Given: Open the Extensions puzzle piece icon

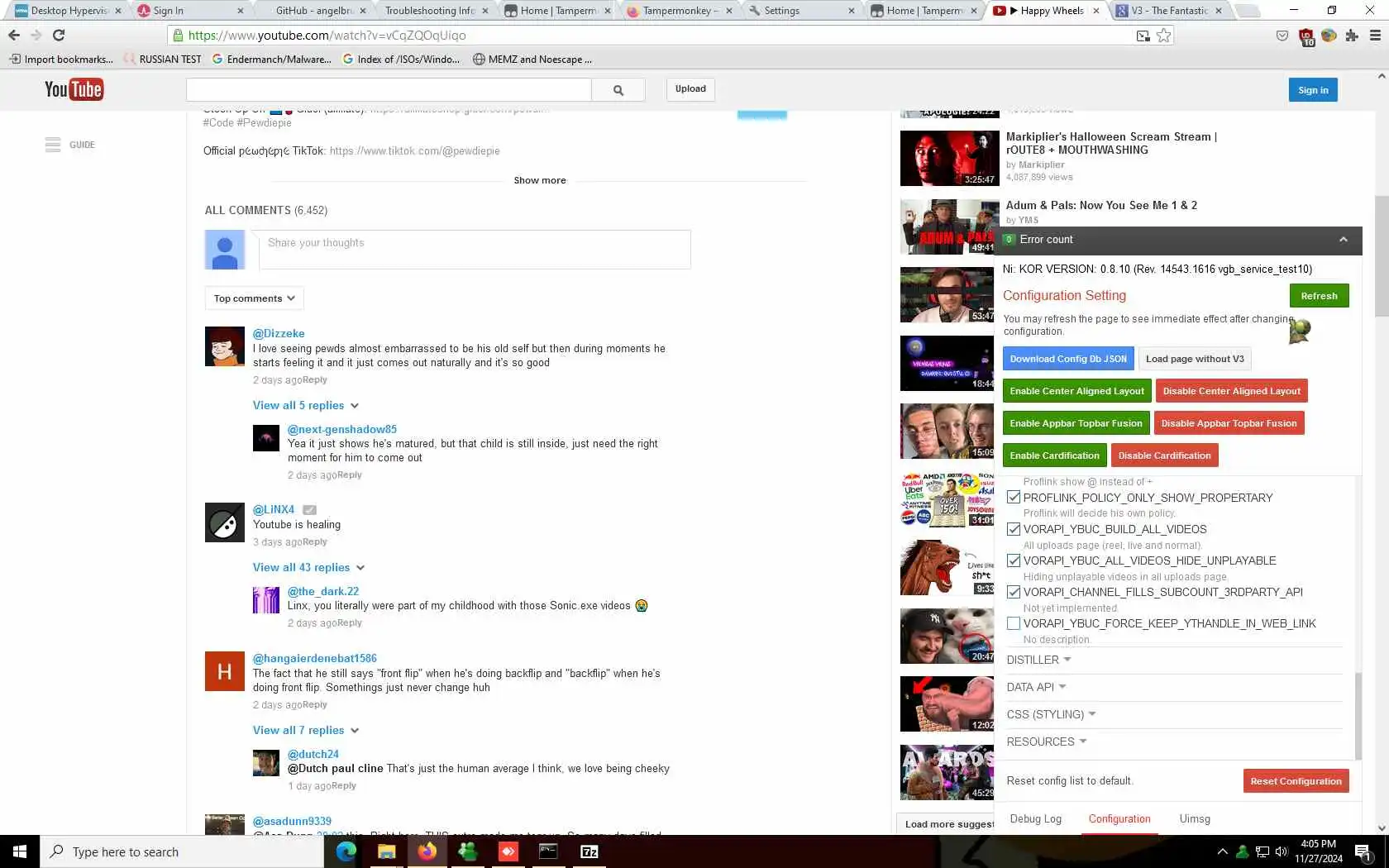Looking at the screenshot, I should coord(1352,35).
